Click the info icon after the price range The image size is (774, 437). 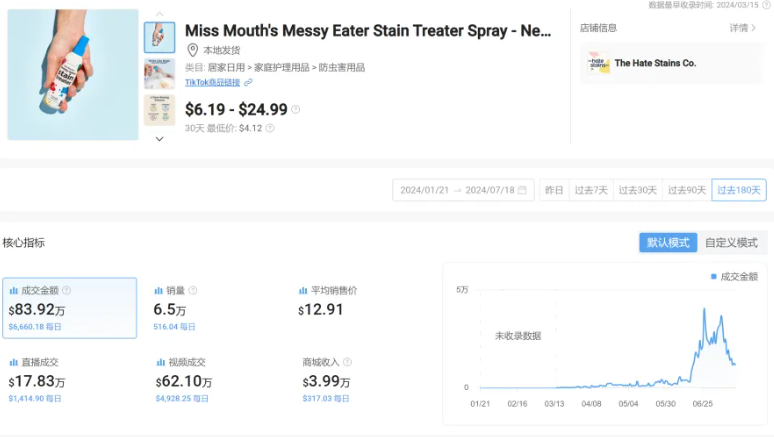295,110
